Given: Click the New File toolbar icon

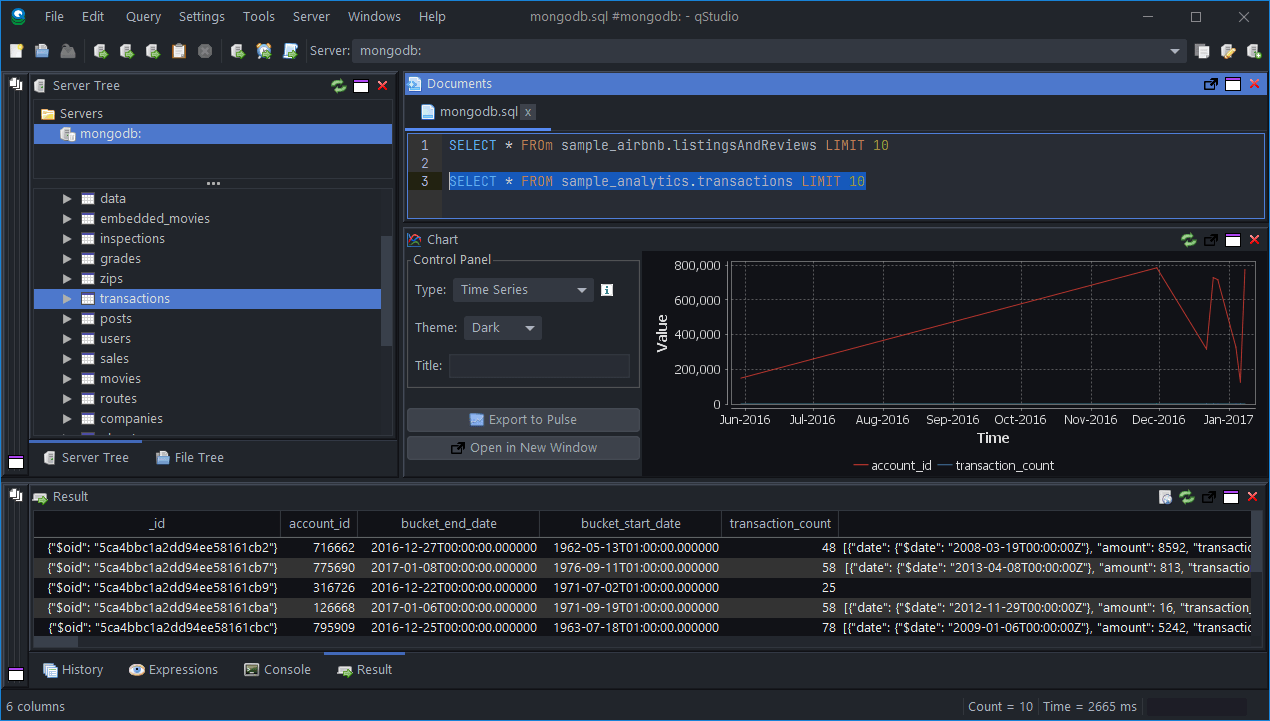Looking at the screenshot, I should 16,51.
